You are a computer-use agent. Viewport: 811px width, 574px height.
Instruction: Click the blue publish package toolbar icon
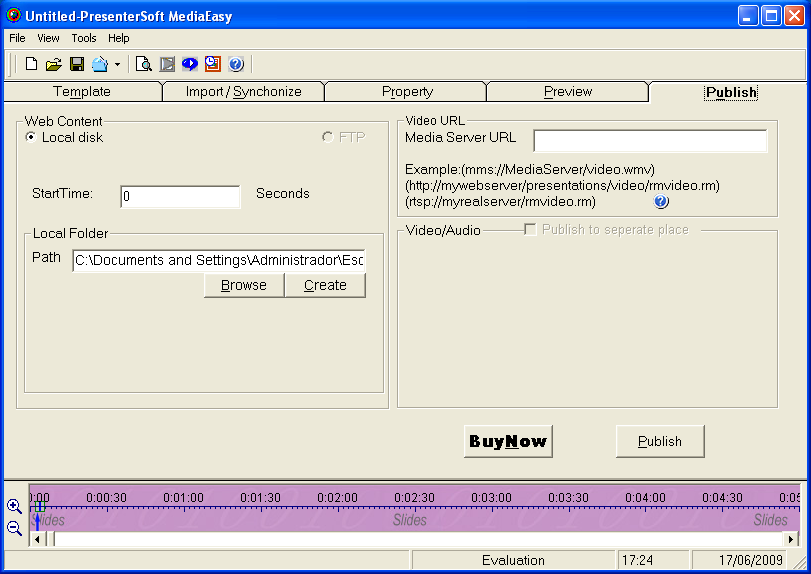pyautogui.click(x=100, y=64)
